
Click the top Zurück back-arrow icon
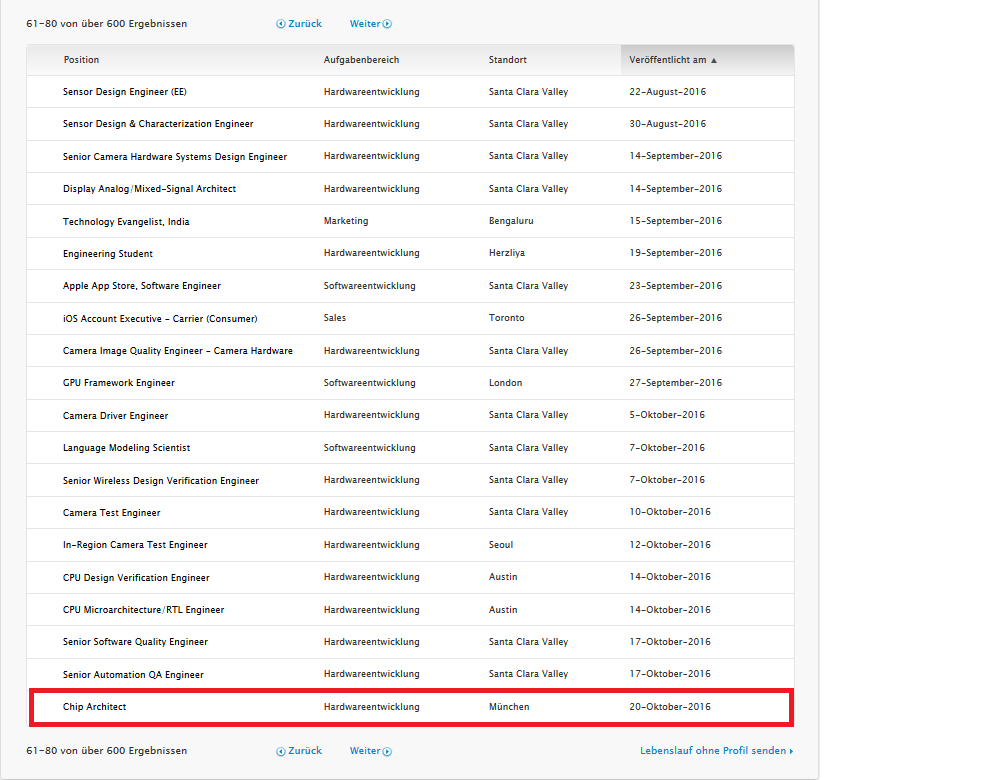point(281,24)
